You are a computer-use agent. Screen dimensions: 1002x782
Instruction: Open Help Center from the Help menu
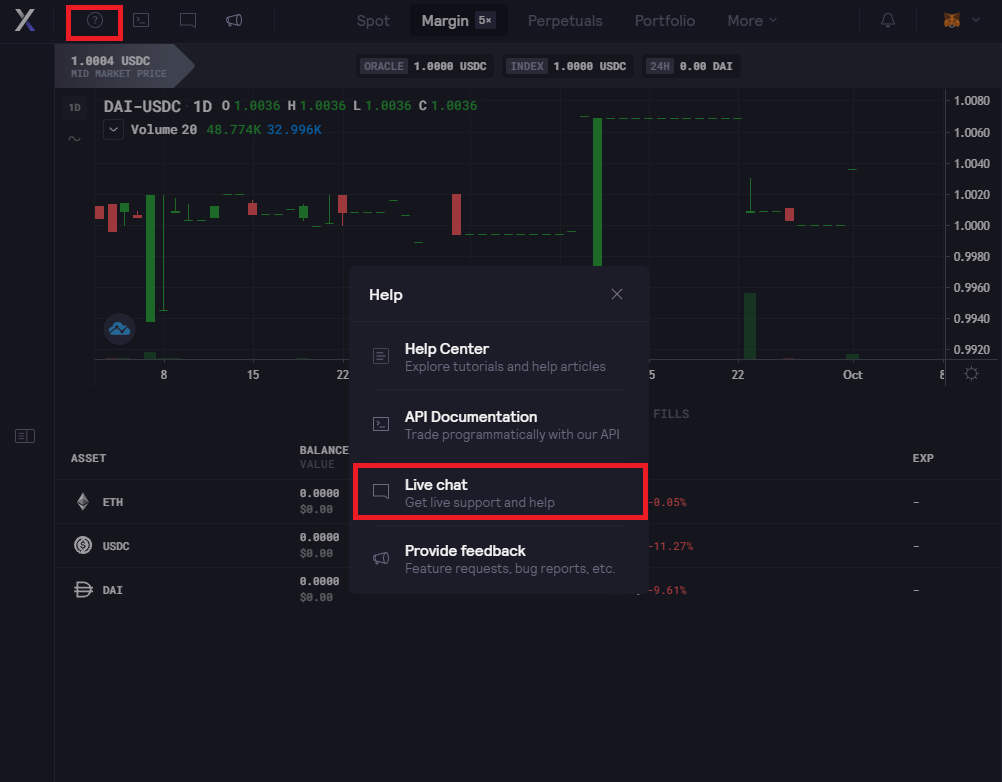(x=499, y=356)
